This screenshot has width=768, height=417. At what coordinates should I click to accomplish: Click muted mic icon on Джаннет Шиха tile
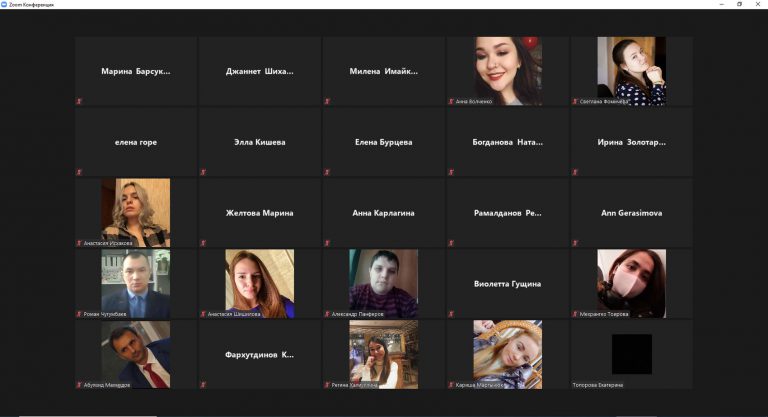pyautogui.click(x=203, y=101)
